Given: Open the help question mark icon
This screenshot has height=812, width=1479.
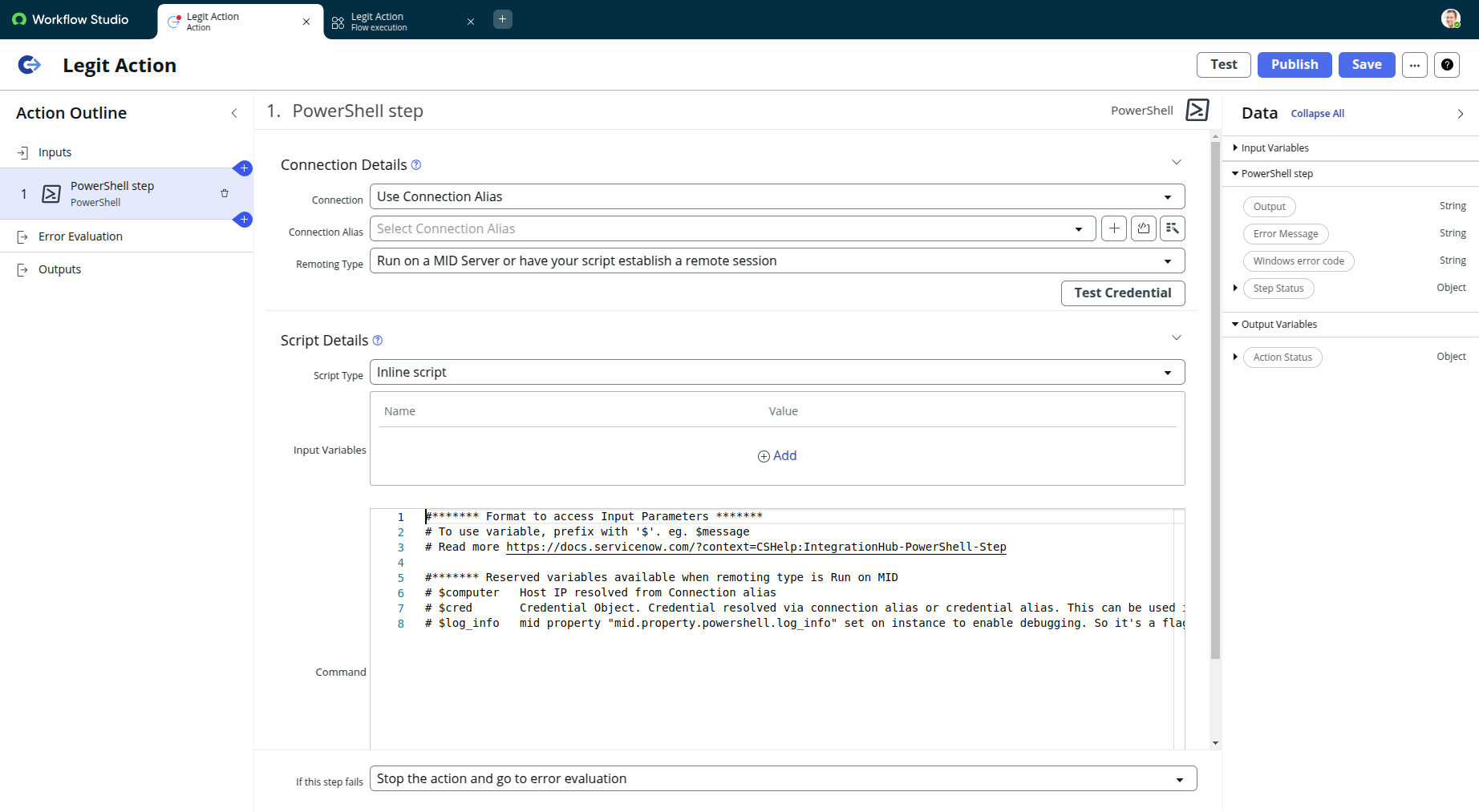Looking at the screenshot, I should pos(1447,65).
